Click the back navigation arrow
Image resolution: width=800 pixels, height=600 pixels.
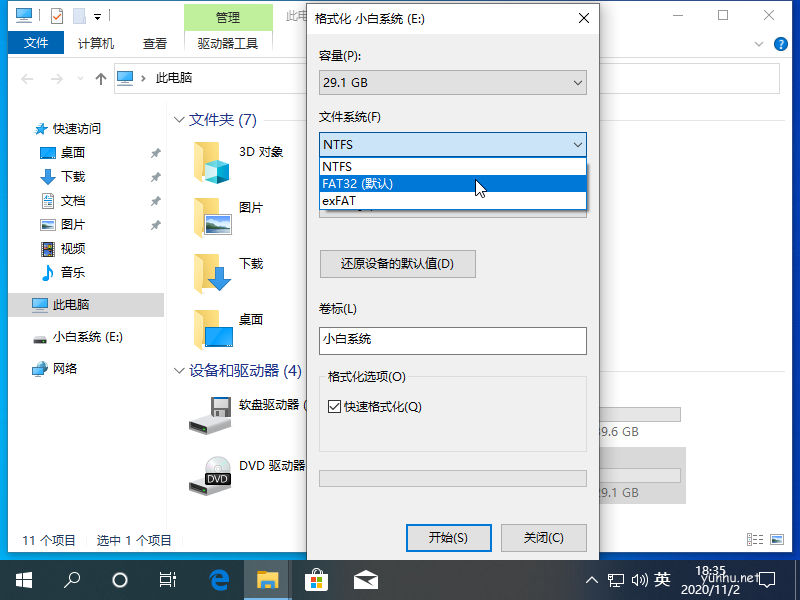(x=26, y=77)
